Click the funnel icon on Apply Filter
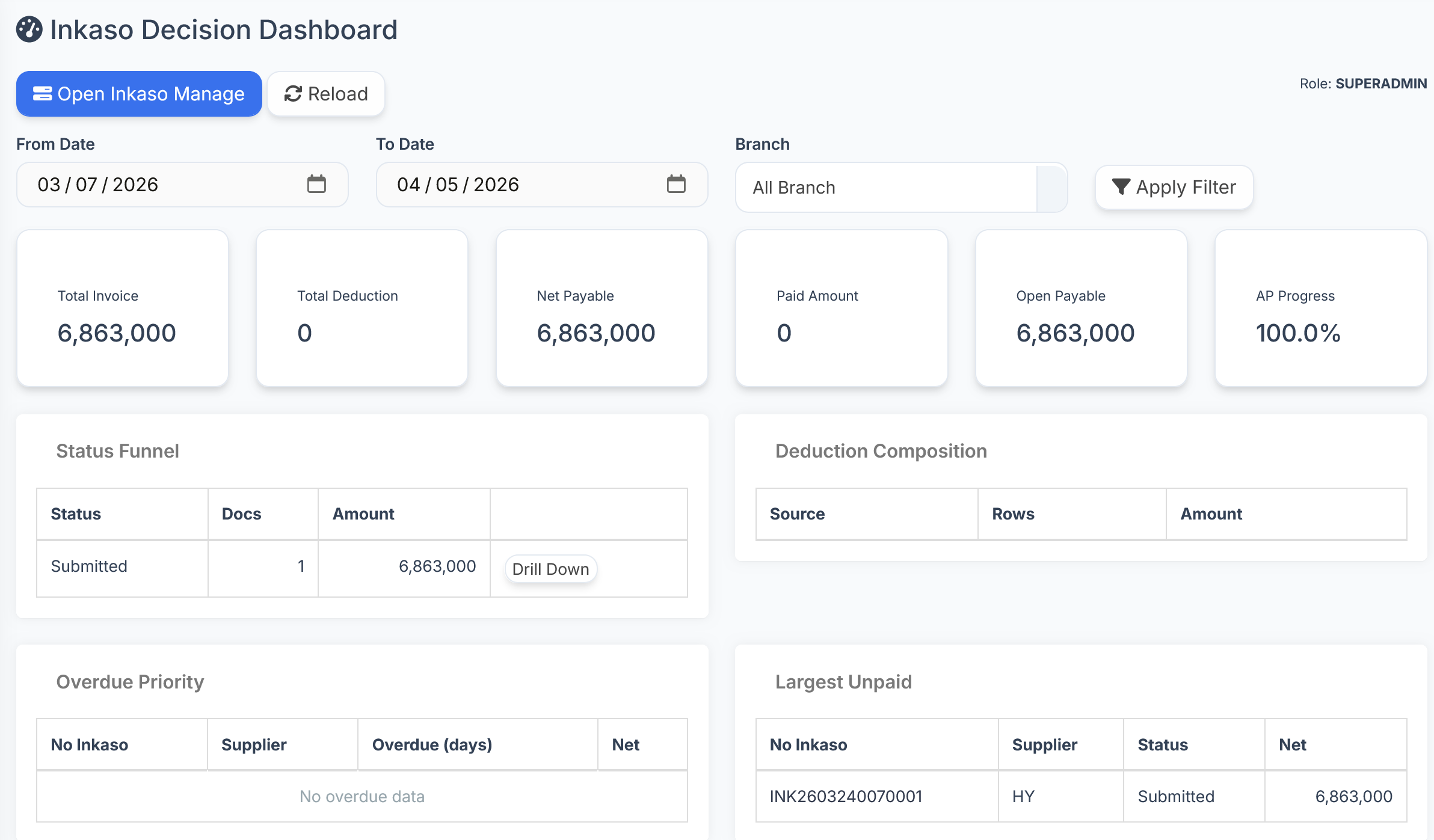Viewport: 1434px width, 840px height. (1121, 187)
